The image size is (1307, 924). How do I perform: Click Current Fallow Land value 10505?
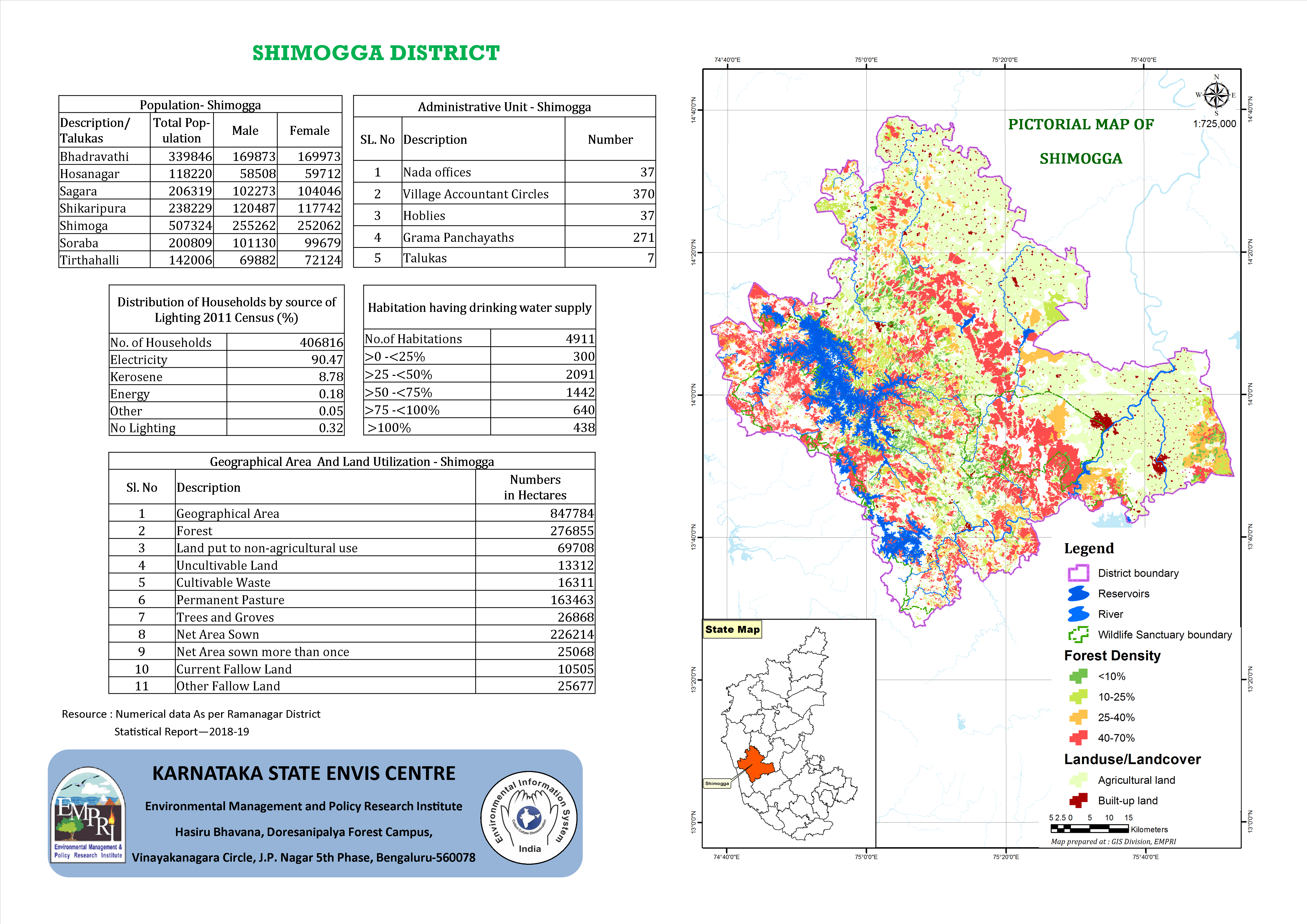[x=575, y=669]
